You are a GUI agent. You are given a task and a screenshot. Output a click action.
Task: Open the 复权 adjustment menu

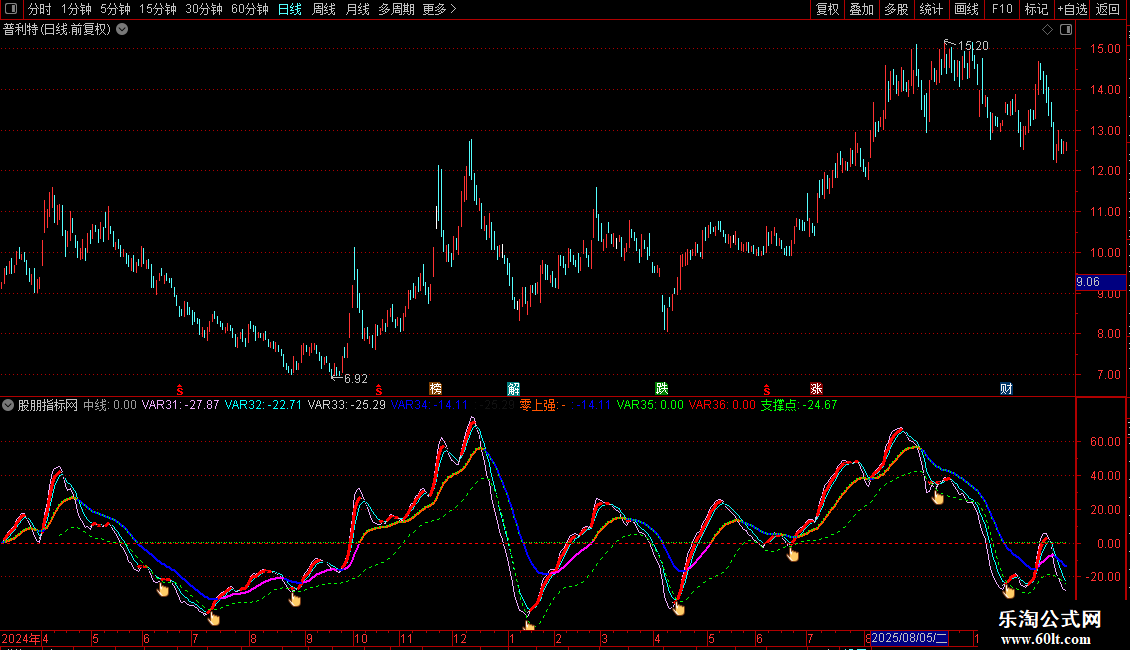(827, 9)
